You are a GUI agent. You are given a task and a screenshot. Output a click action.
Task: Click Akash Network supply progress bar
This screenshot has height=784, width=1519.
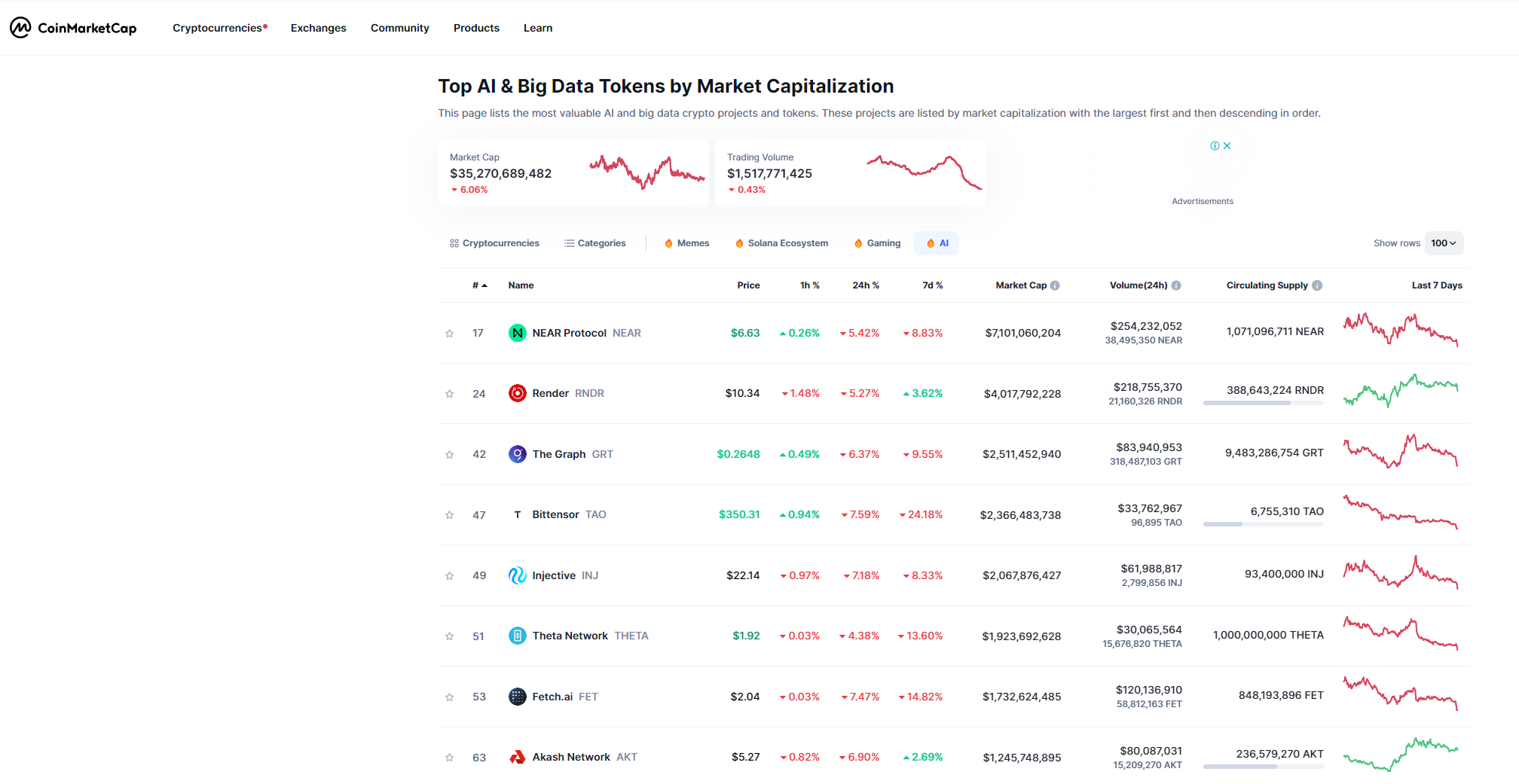coord(1264,767)
